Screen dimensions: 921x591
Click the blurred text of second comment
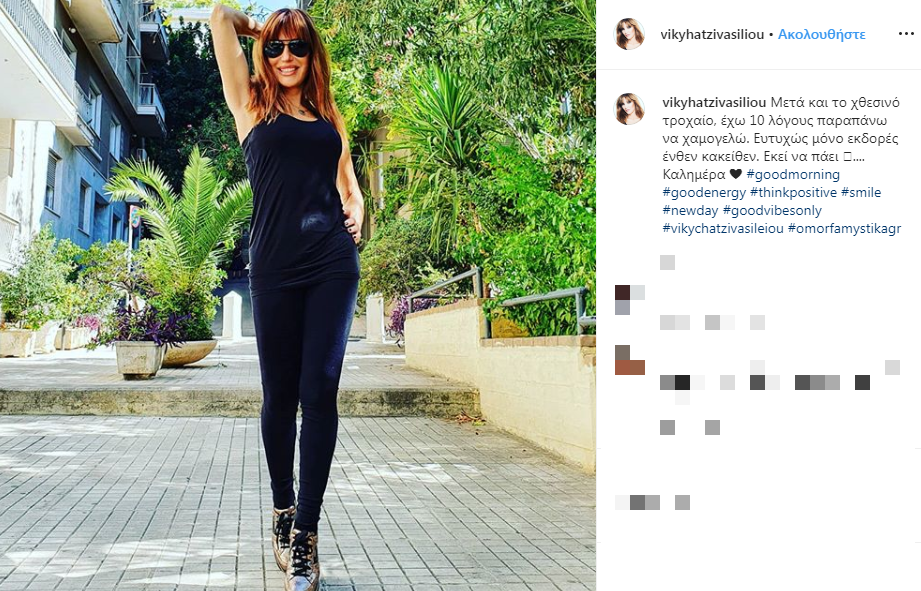click(780, 382)
